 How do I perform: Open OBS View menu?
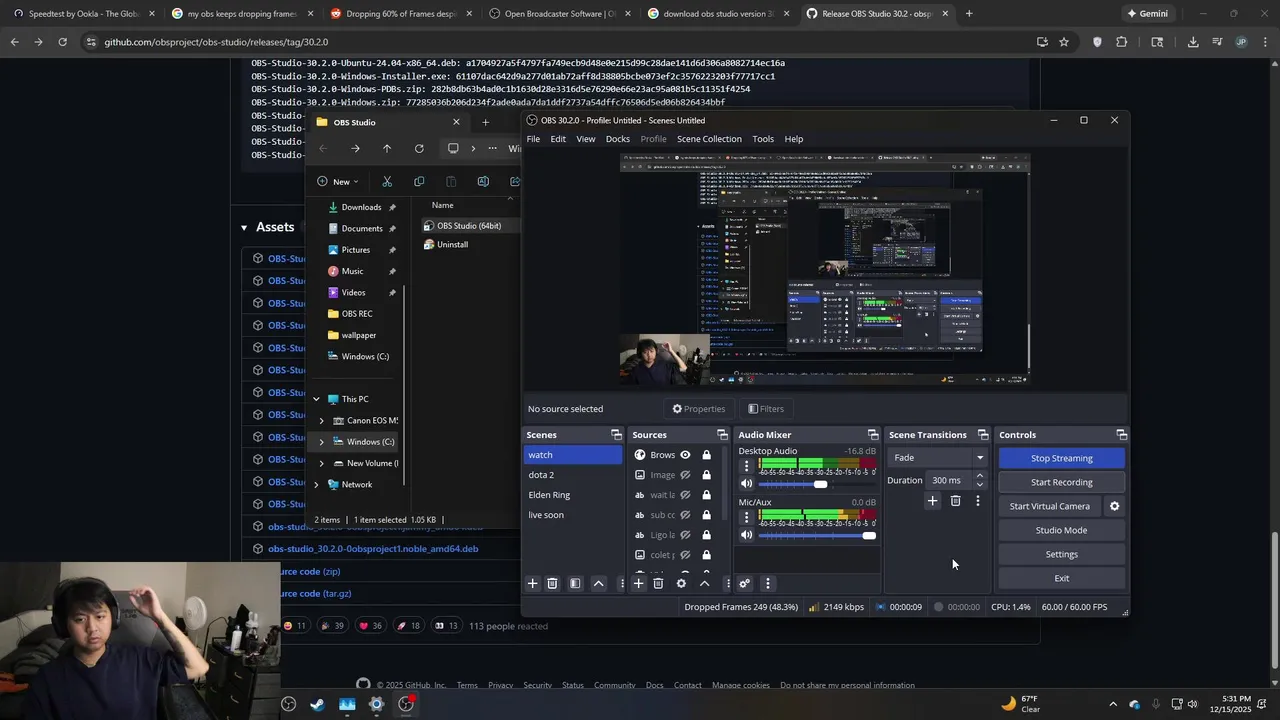586,139
